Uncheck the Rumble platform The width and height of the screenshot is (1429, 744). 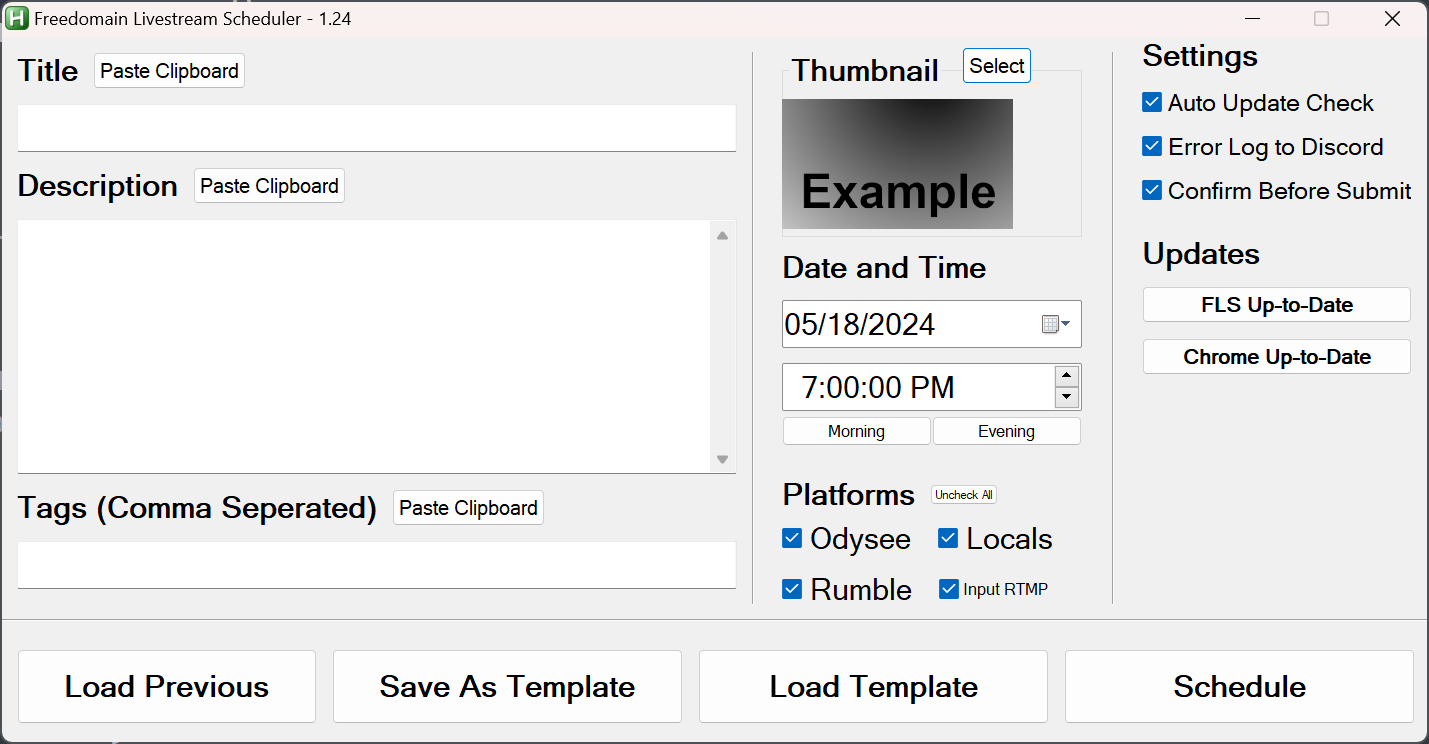pos(792,589)
